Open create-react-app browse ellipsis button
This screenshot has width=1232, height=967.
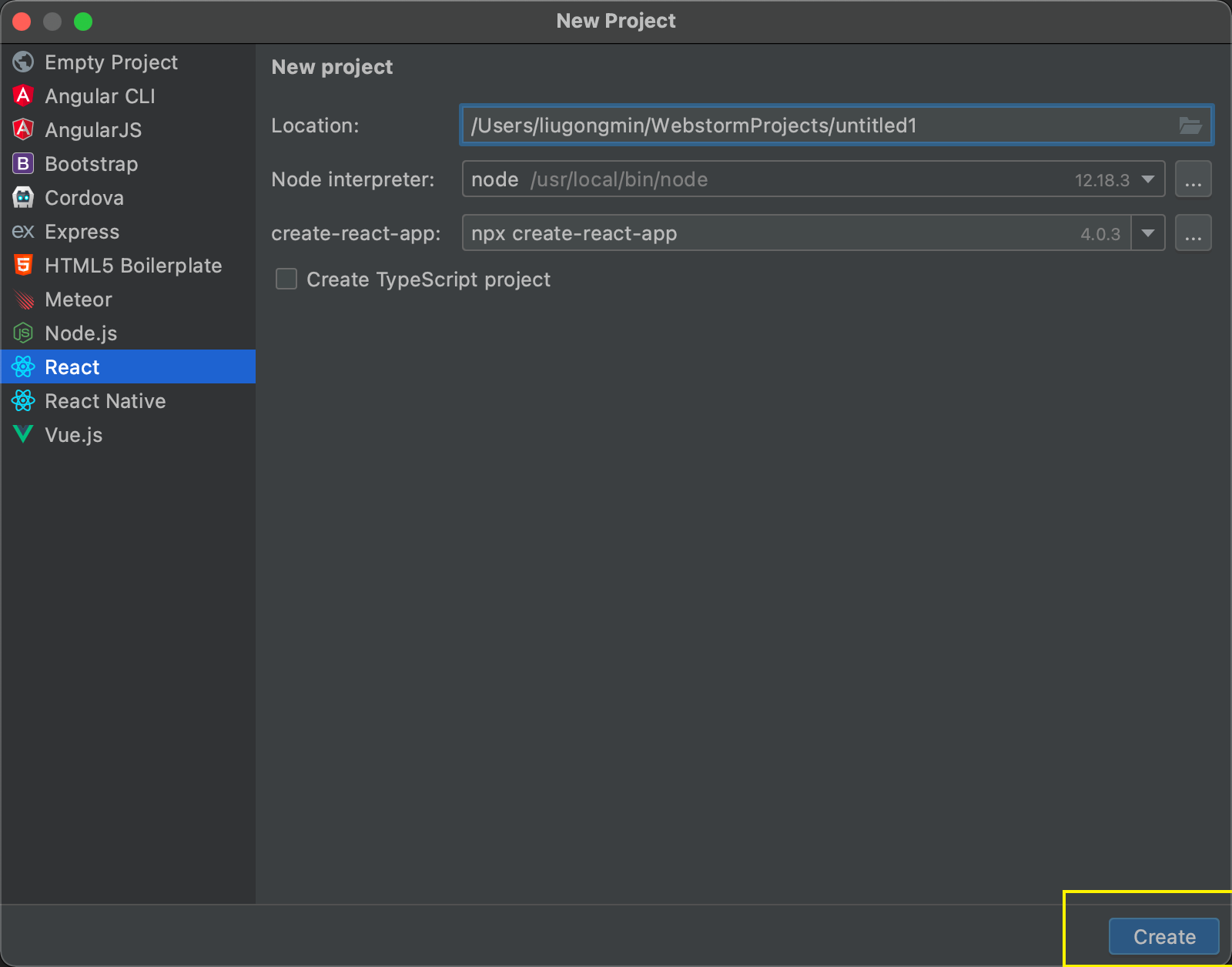click(1193, 233)
